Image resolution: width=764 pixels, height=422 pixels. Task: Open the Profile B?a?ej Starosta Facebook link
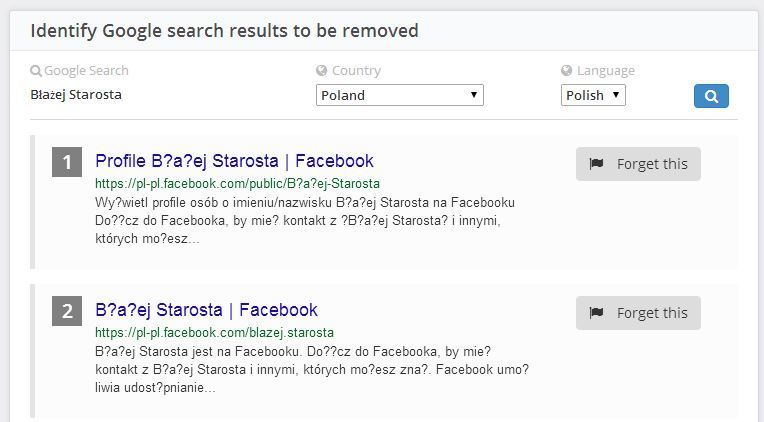coord(234,161)
